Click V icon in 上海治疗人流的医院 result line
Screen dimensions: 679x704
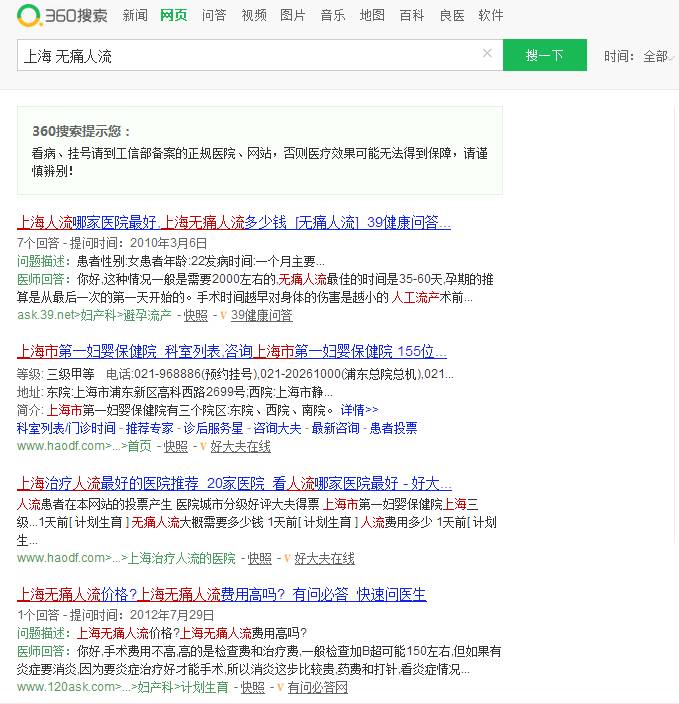pyautogui.click(x=287, y=559)
